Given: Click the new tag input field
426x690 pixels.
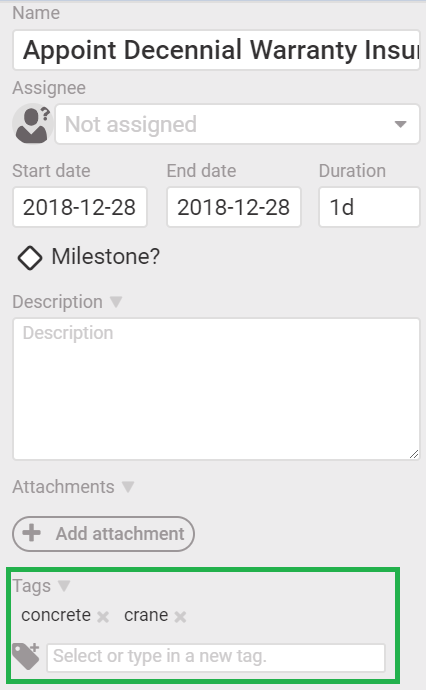Looking at the screenshot, I should (x=216, y=658).
